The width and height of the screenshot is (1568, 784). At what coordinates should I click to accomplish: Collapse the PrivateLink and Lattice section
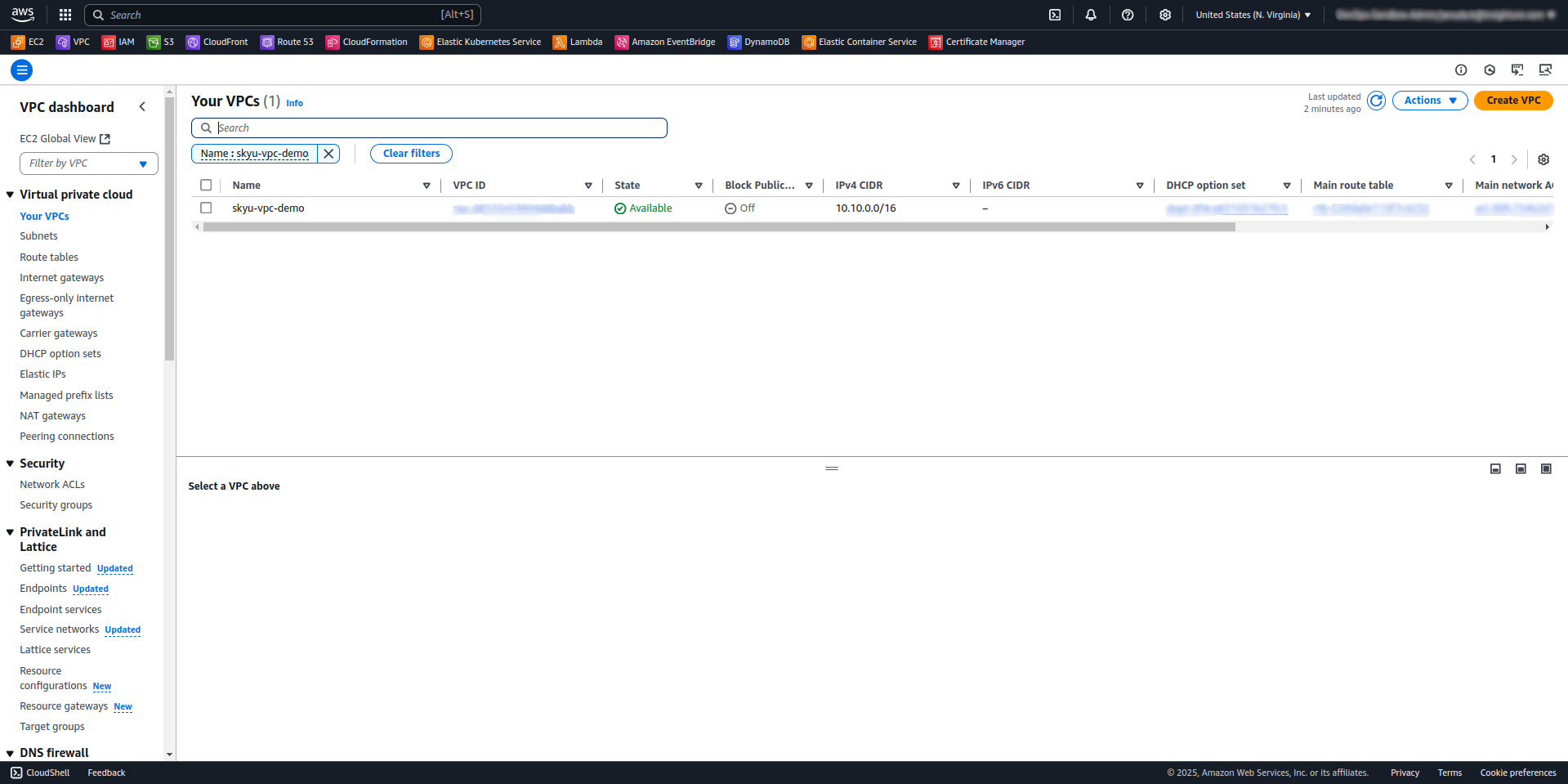coord(10,532)
